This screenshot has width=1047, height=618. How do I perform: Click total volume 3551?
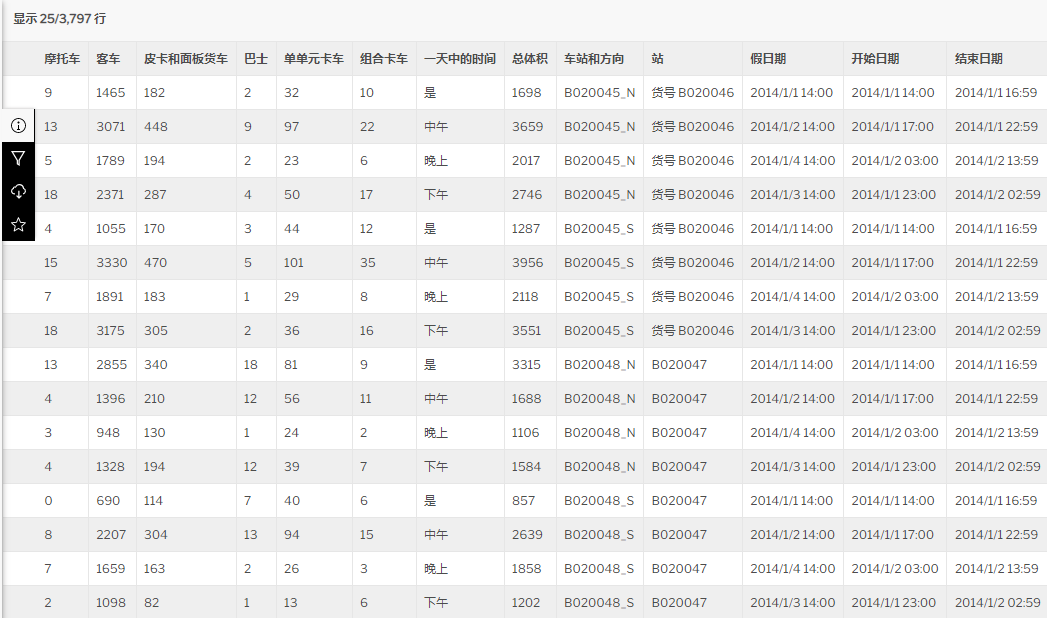[526, 331]
